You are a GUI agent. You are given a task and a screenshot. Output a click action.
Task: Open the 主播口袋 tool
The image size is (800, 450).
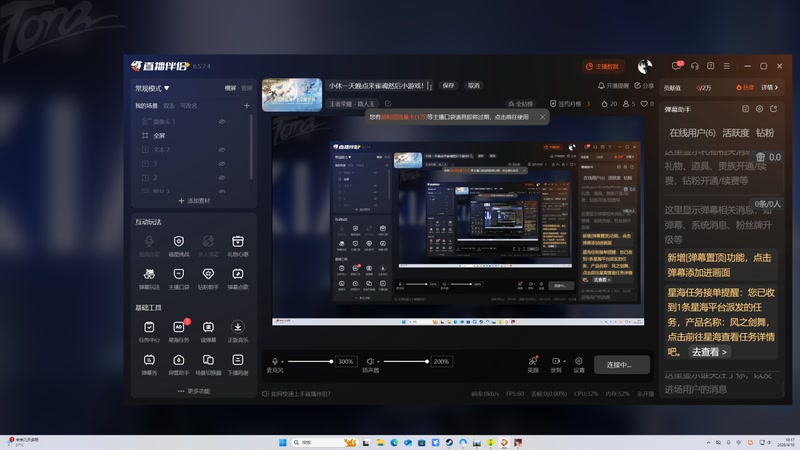[x=179, y=279]
